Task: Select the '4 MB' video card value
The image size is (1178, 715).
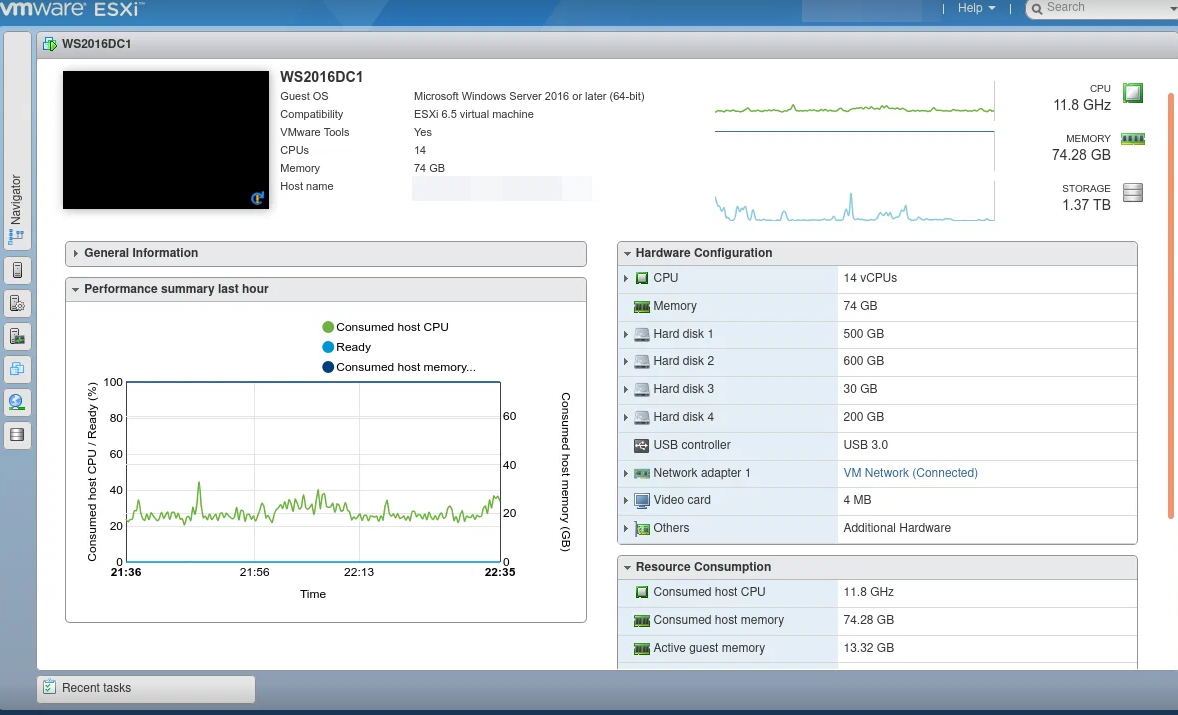Action: 857,500
